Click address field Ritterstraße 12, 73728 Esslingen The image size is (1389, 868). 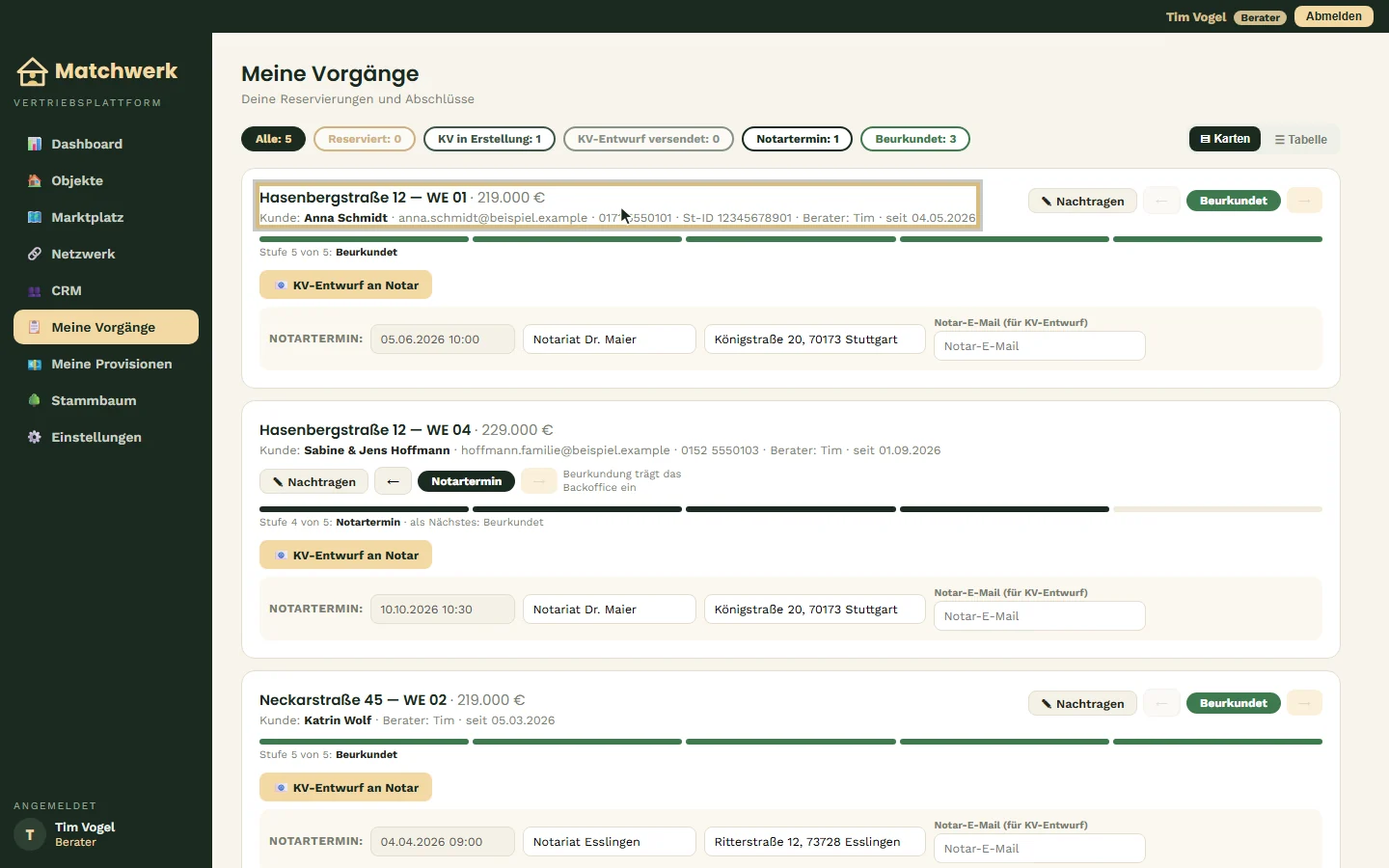pyautogui.click(x=815, y=841)
